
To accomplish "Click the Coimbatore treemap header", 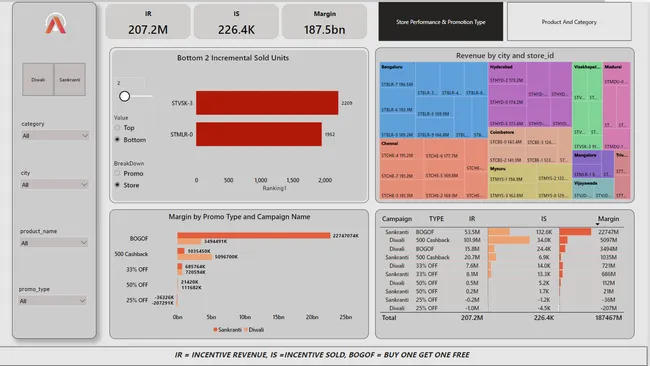I will [502, 132].
